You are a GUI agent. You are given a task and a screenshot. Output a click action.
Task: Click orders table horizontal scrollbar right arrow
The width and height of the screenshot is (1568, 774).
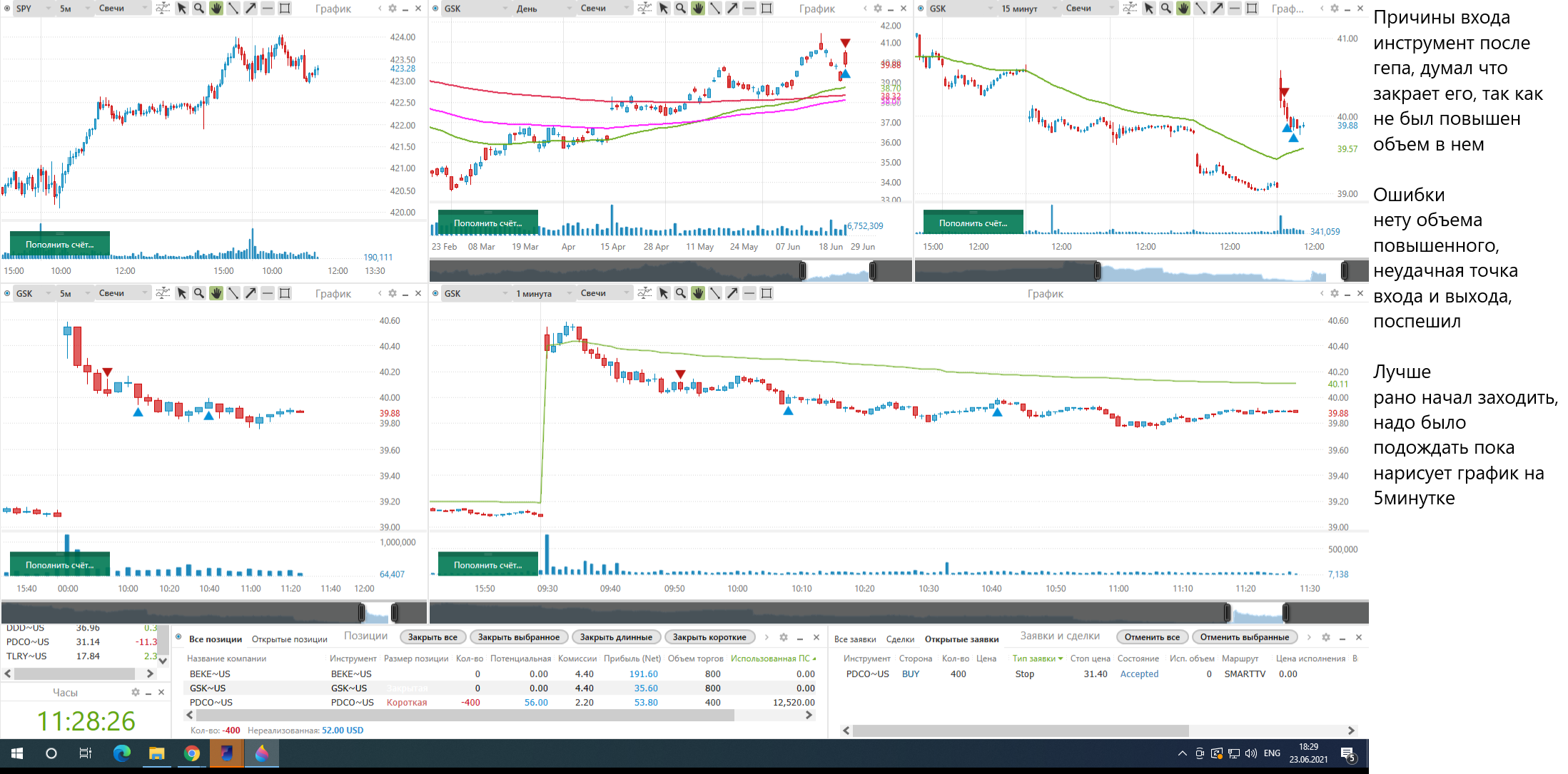pyautogui.click(x=1350, y=730)
